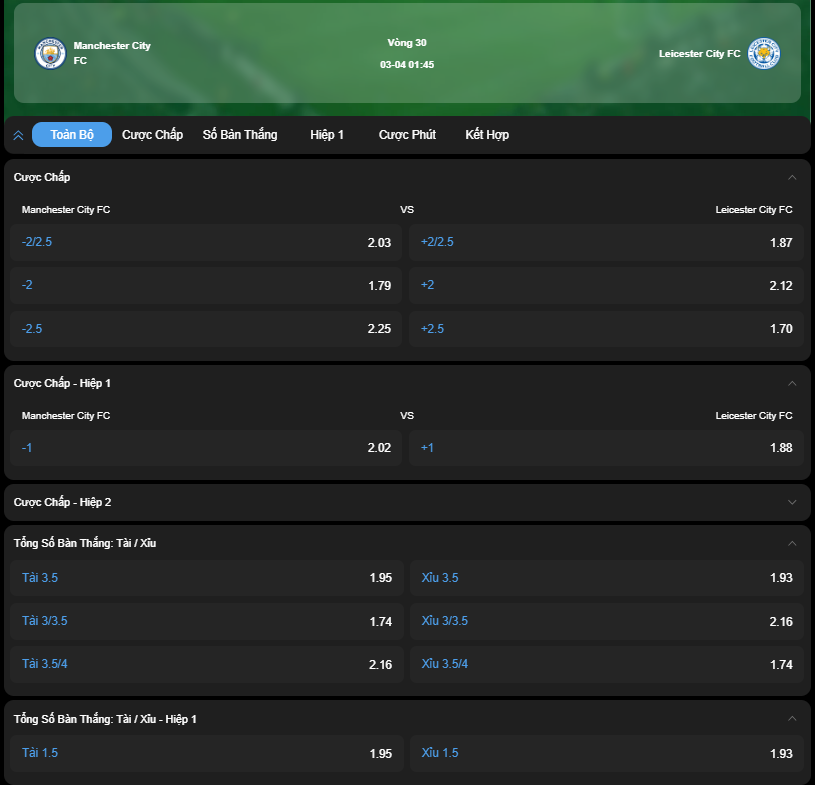Choose first-half Tài 1.5 at 1.95
Viewport: 815px width, 785px height.
[x=207, y=753]
